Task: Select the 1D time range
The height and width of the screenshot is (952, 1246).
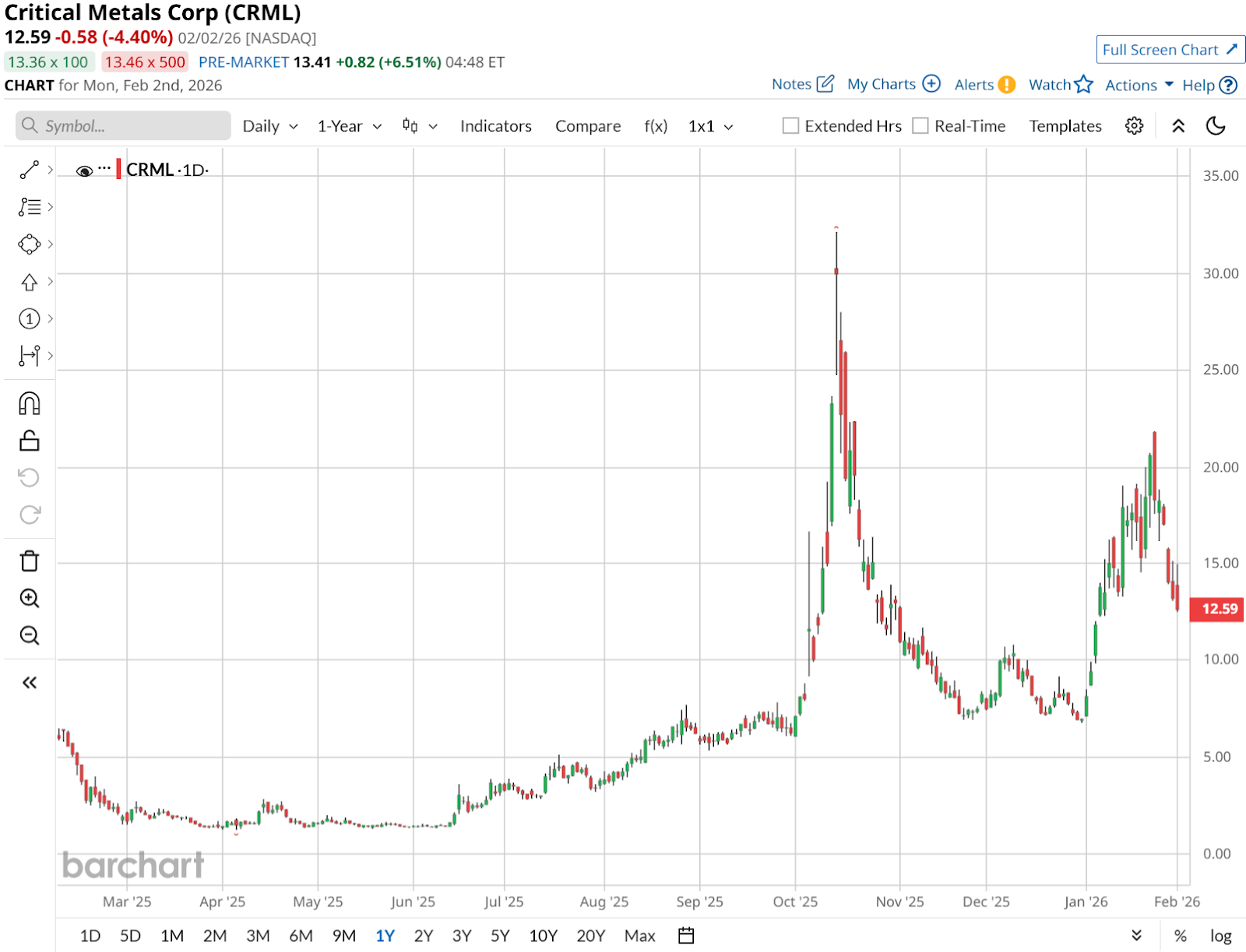Action: [90, 936]
